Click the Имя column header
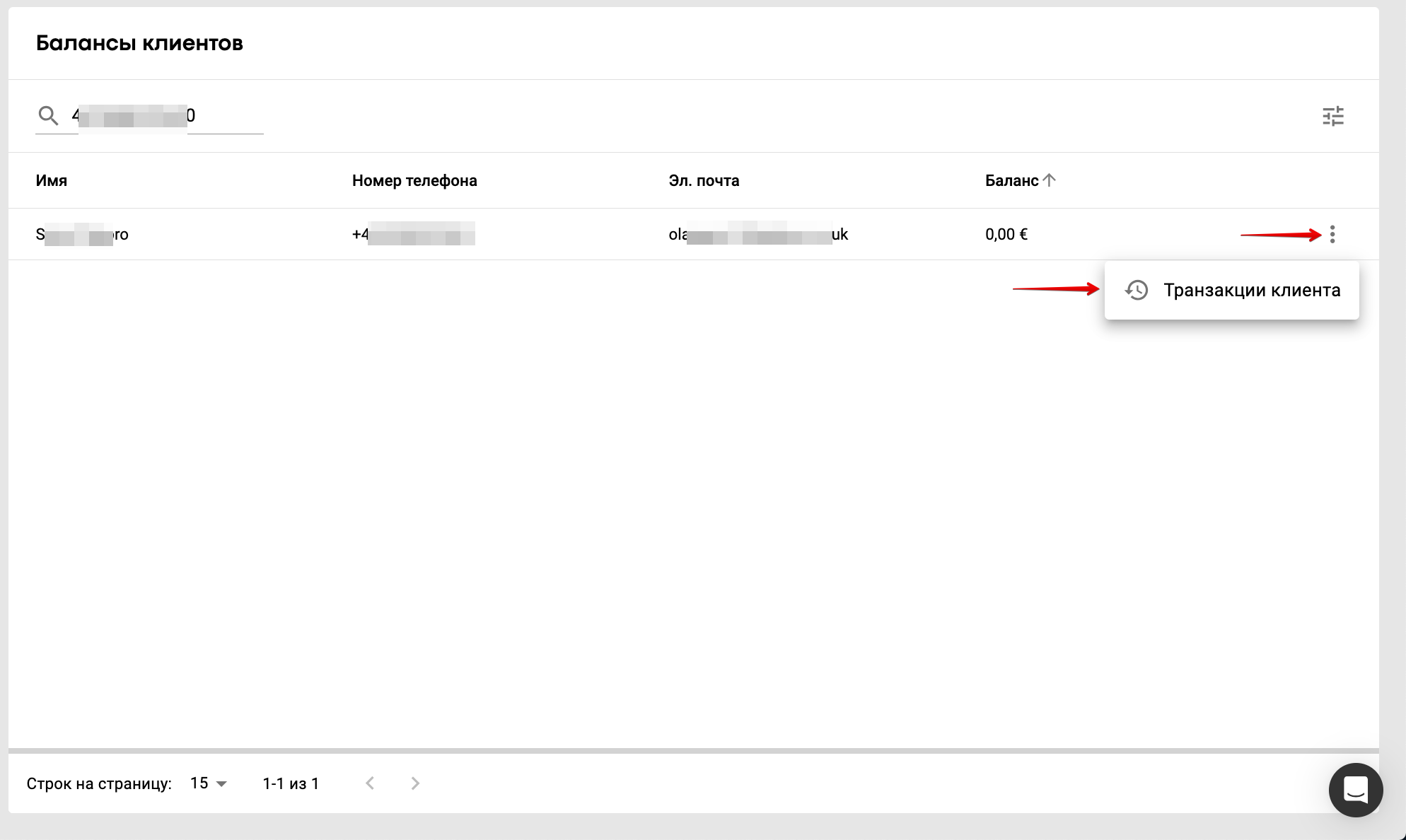1406x840 pixels. [x=52, y=180]
